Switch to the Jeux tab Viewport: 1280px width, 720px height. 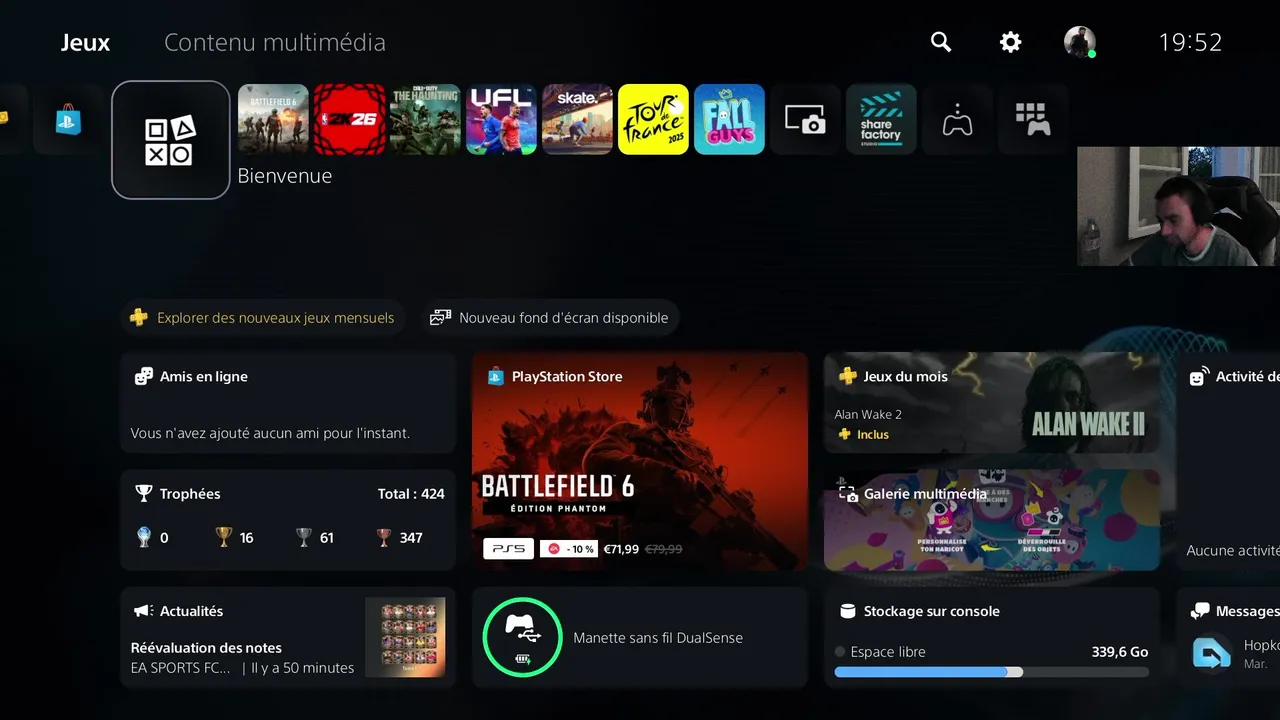click(x=85, y=43)
